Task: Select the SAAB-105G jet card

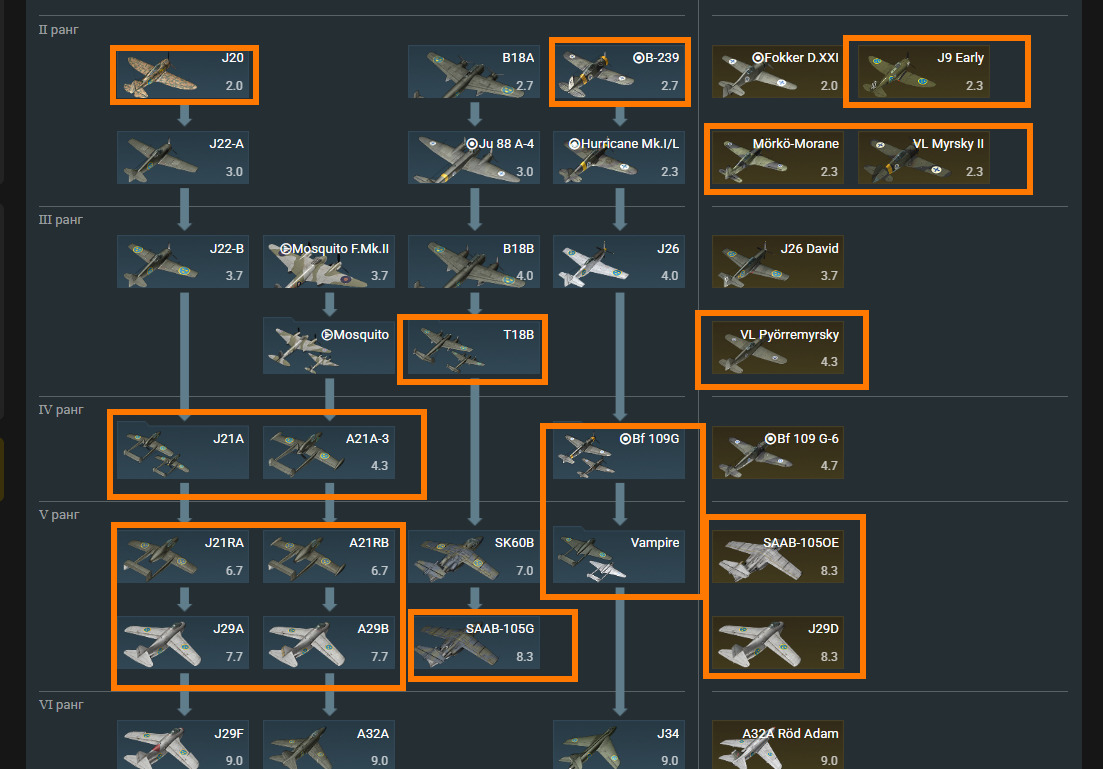Action: point(473,642)
